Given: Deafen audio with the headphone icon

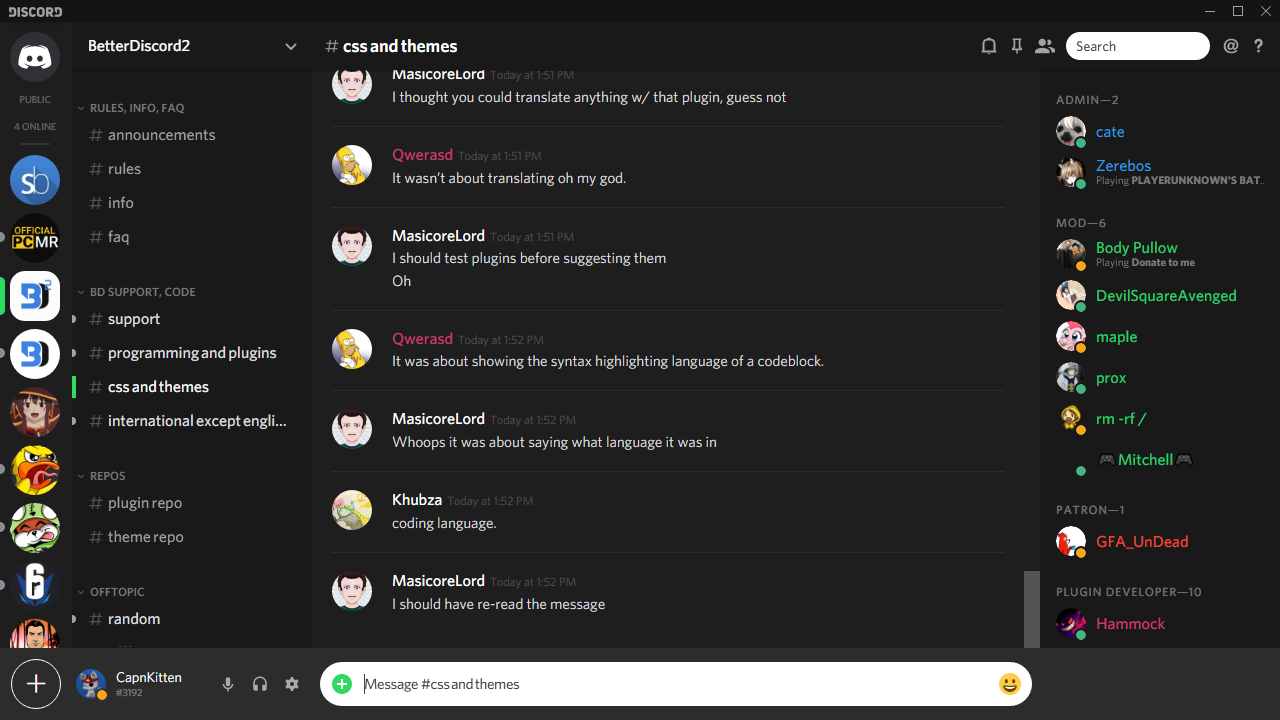Looking at the screenshot, I should [259, 684].
